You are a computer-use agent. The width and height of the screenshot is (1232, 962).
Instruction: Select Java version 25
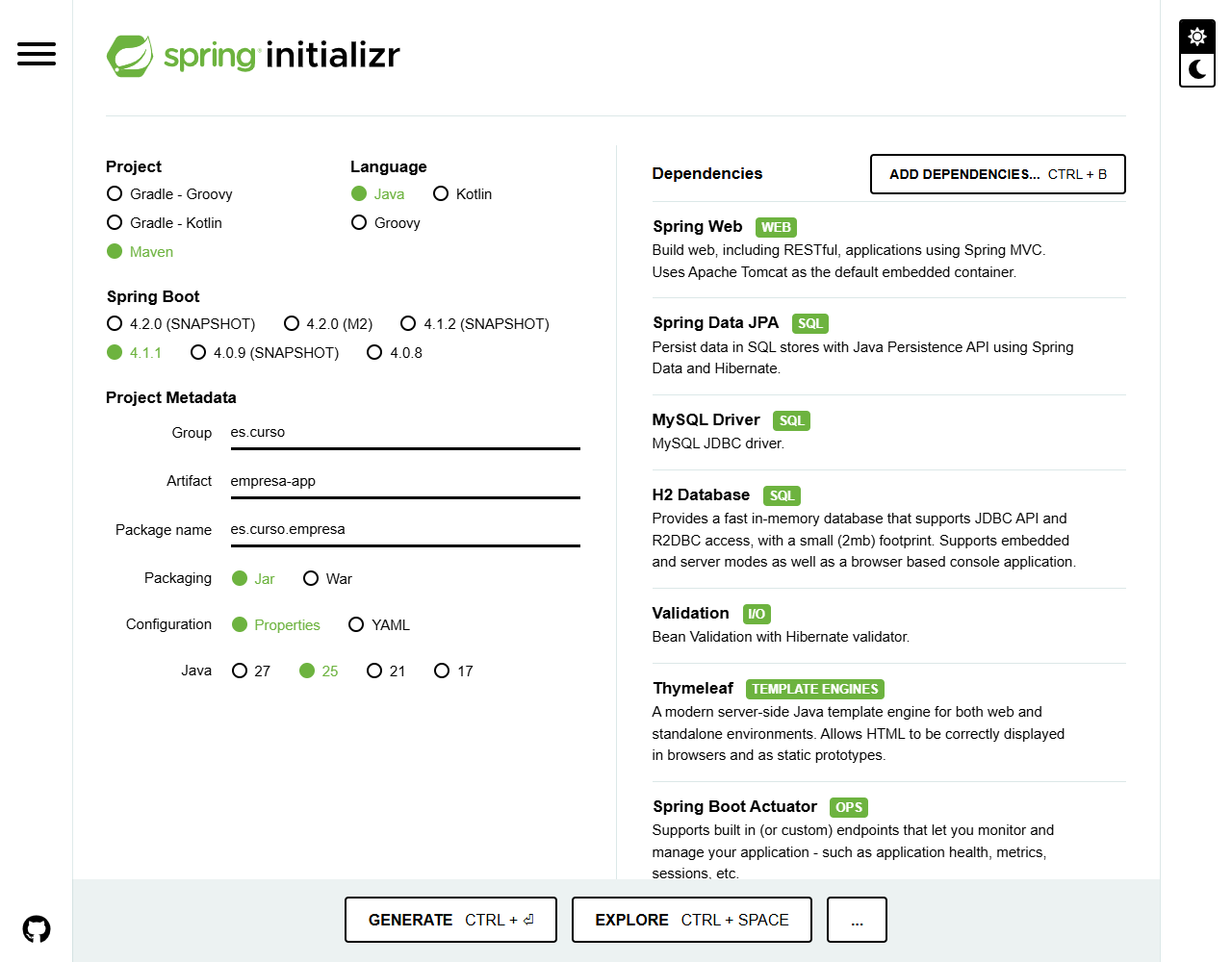click(x=319, y=671)
